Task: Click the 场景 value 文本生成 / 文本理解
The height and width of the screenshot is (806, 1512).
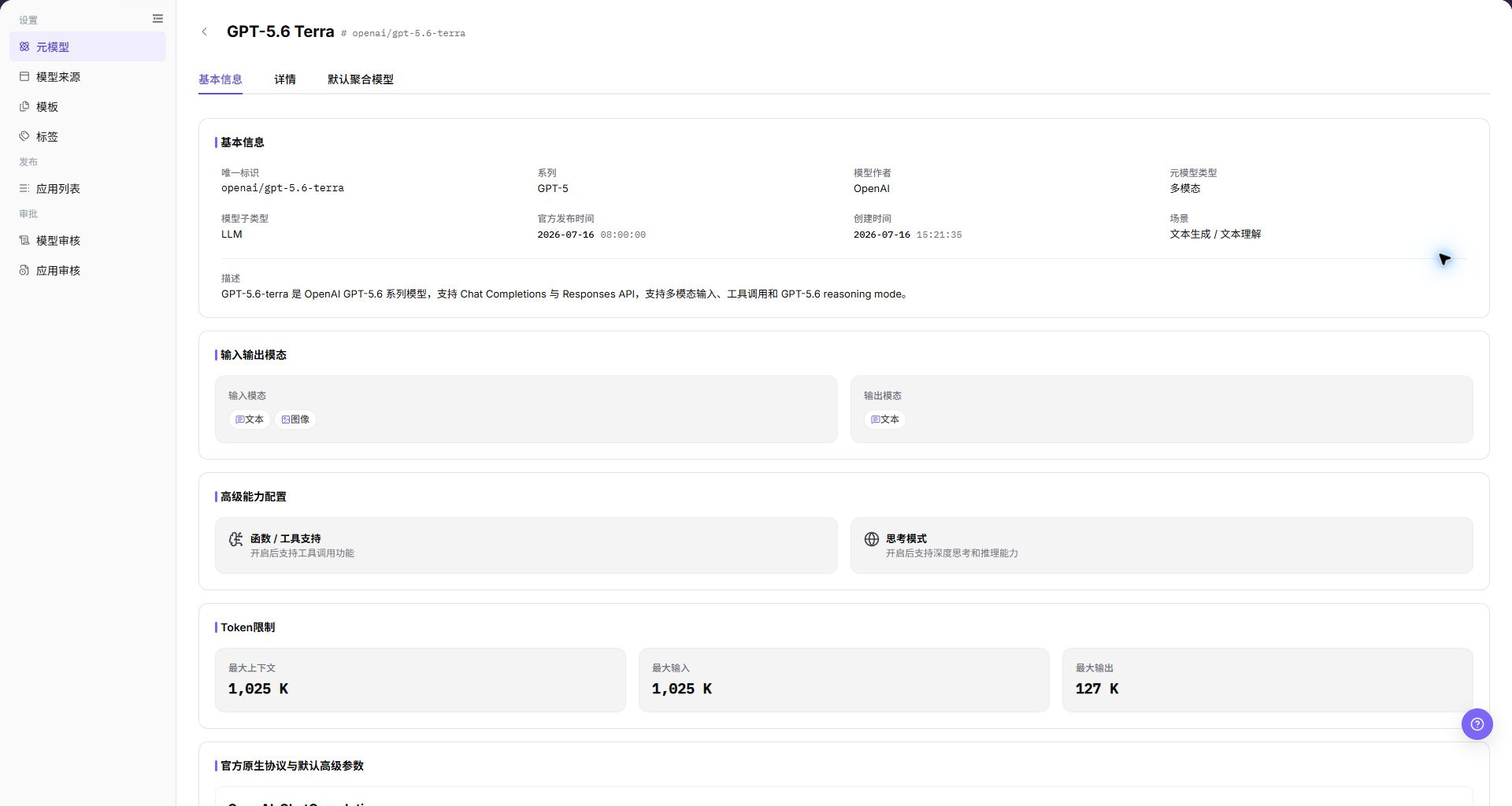Action: pyautogui.click(x=1215, y=235)
